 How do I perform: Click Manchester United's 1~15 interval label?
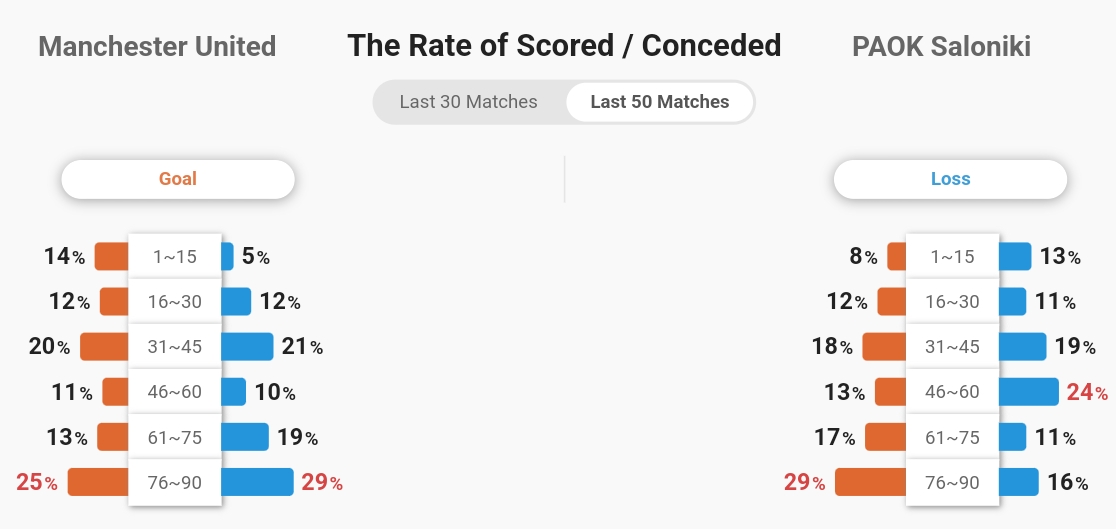point(175,257)
